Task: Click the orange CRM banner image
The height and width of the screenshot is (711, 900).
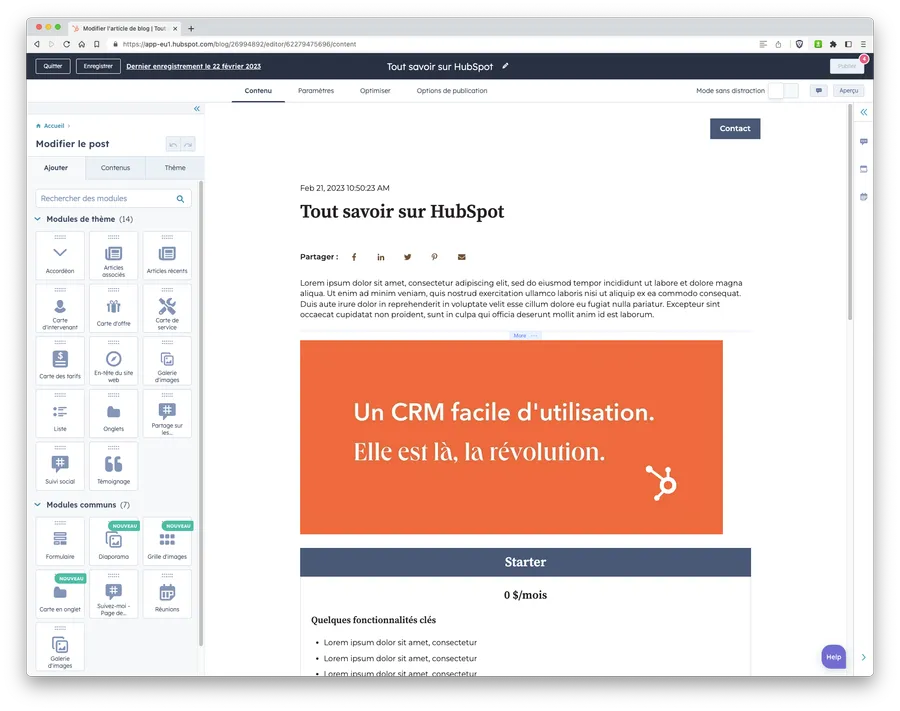Action: (x=511, y=437)
